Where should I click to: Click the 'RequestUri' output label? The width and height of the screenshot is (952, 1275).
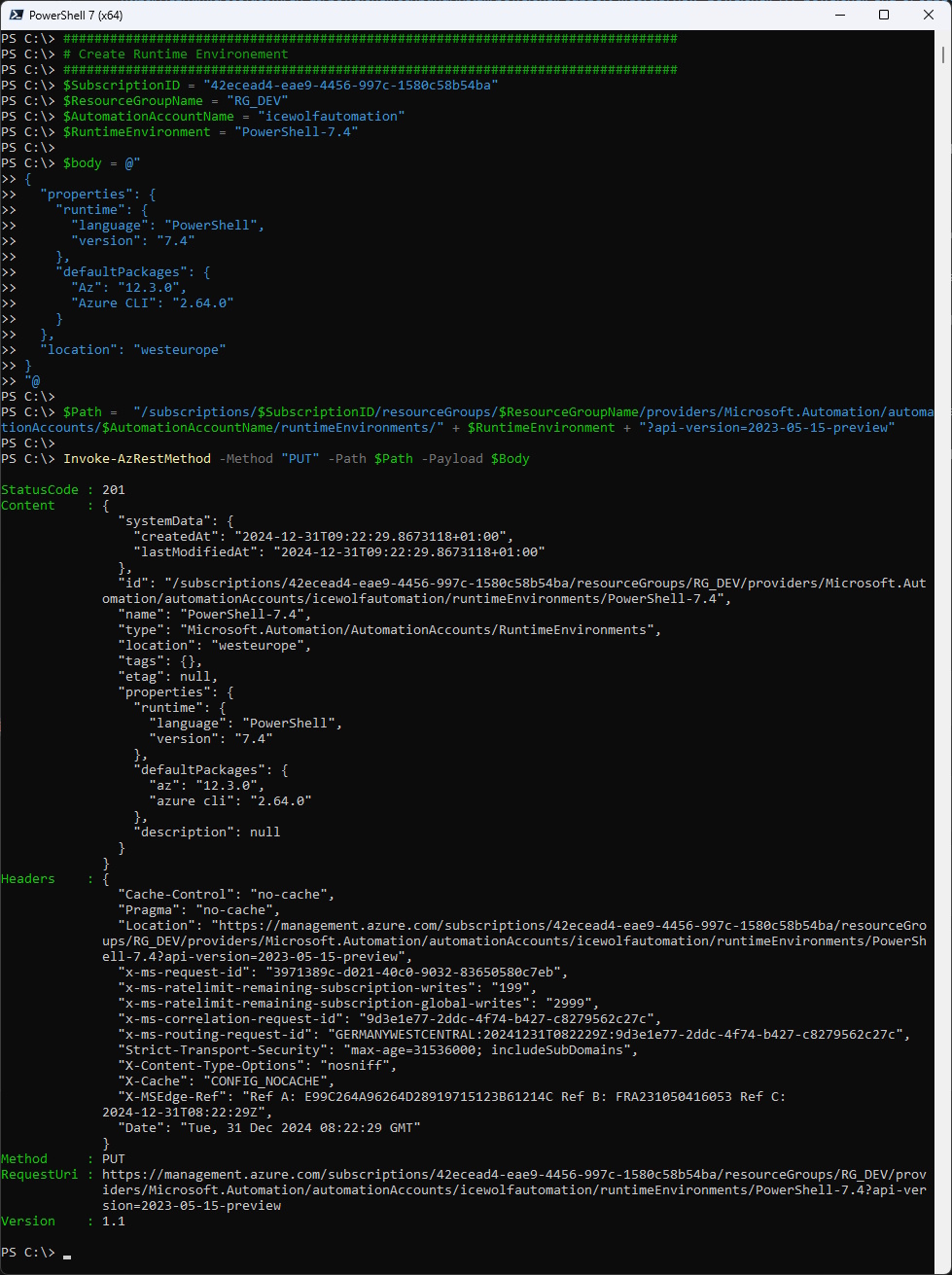(x=40, y=1175)
